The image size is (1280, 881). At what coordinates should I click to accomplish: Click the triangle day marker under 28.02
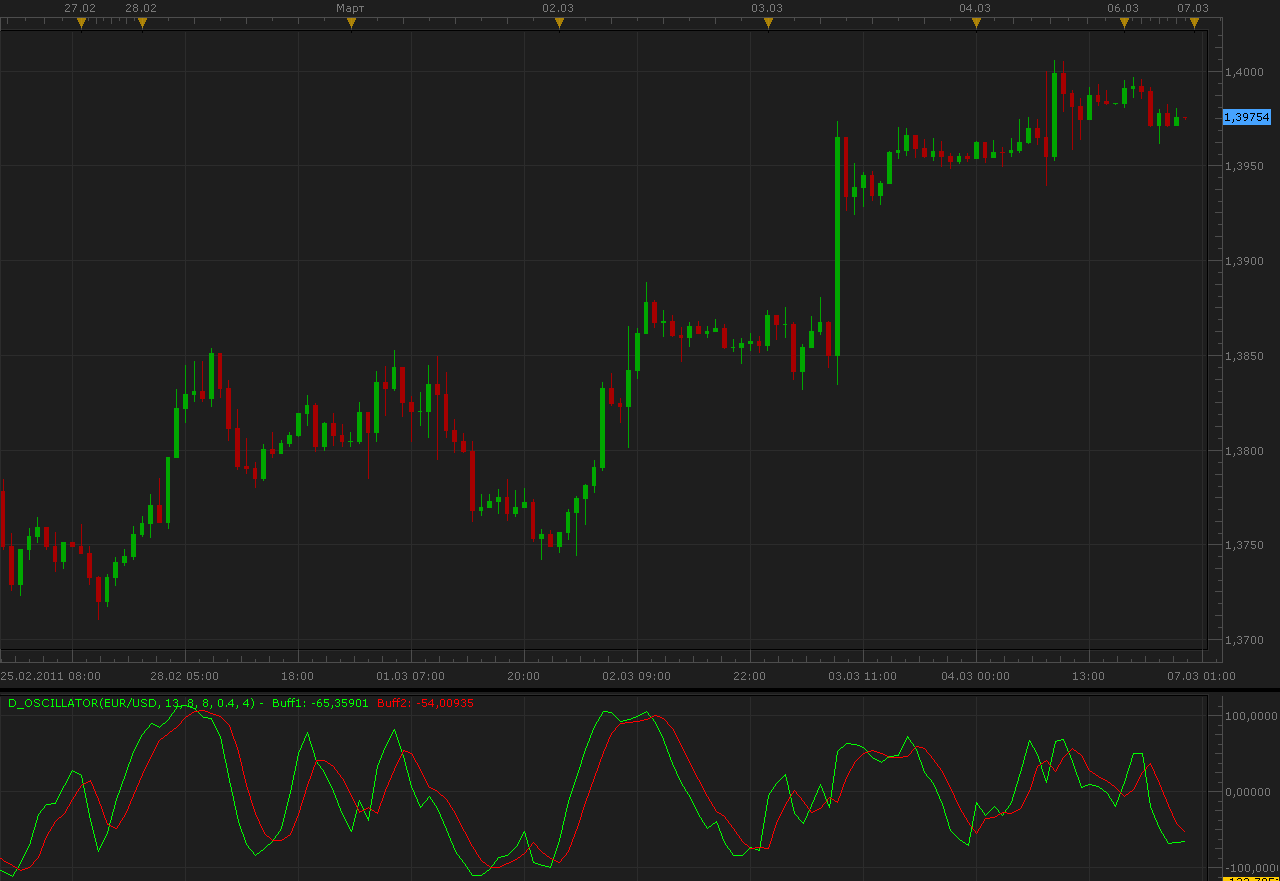point(142,23)
